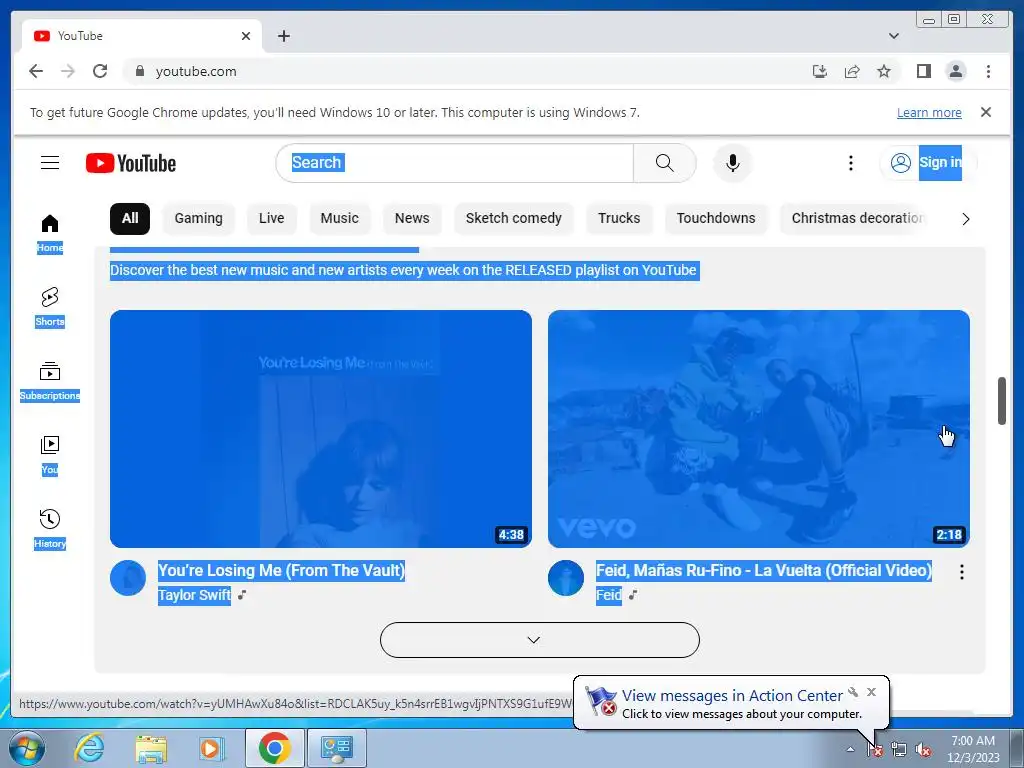
Task: Click browser forward arrow
Action: [x=68, y=71]
